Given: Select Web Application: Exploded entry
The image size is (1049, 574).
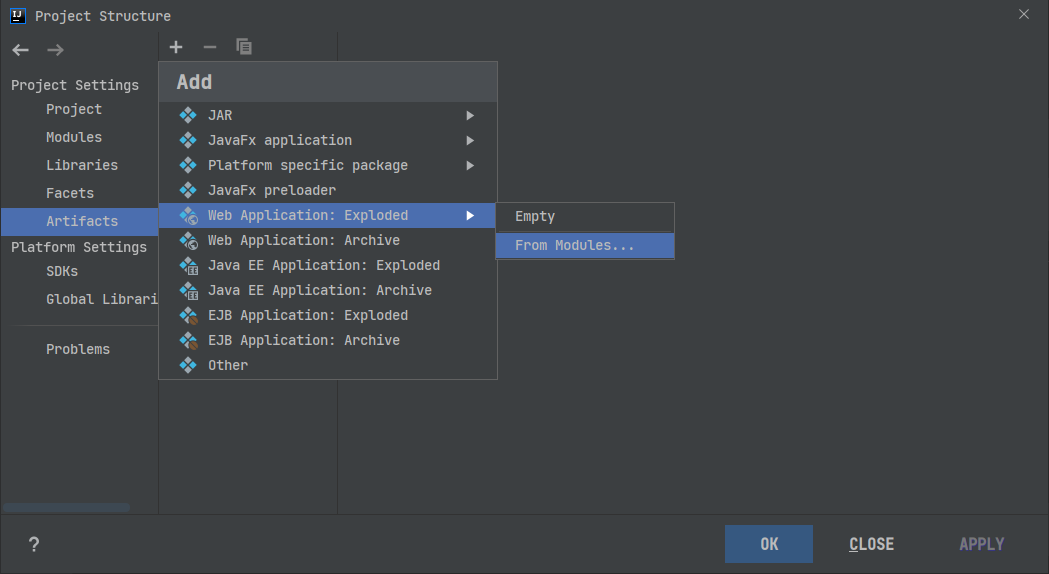Looking at the screenshot, I should pyautogui.click(x=328, y=215).
